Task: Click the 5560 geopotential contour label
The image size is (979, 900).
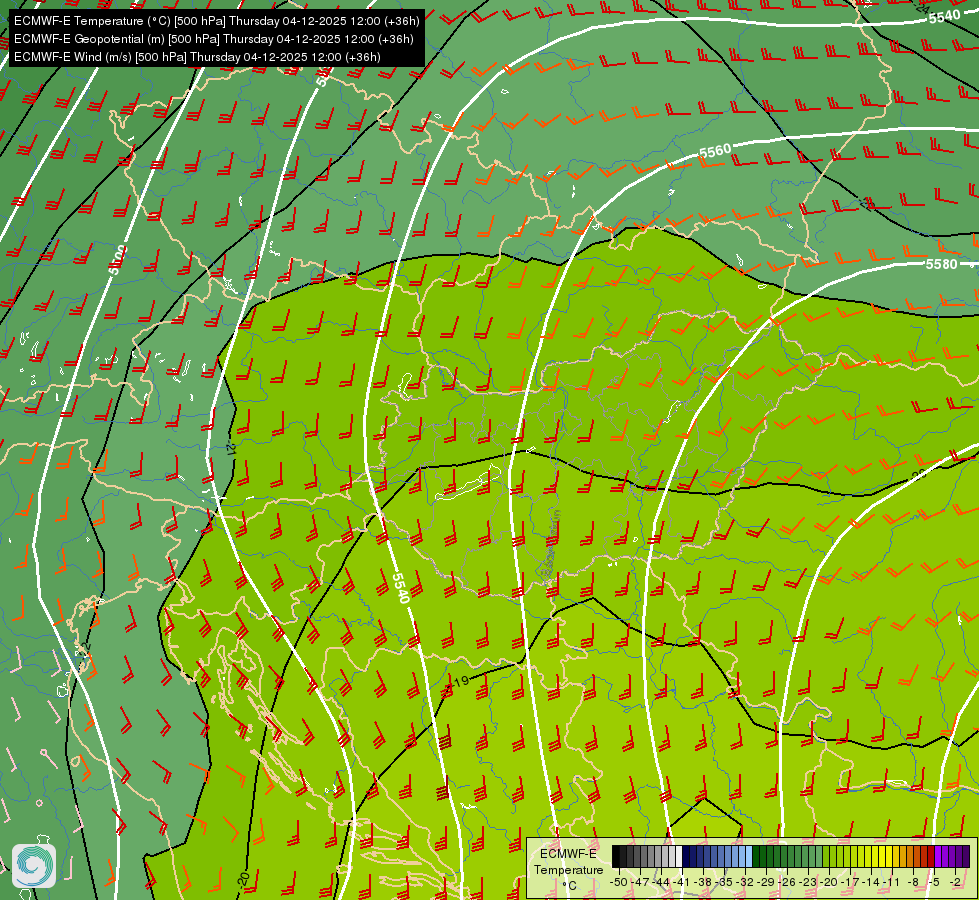Action: pos(715,151)
